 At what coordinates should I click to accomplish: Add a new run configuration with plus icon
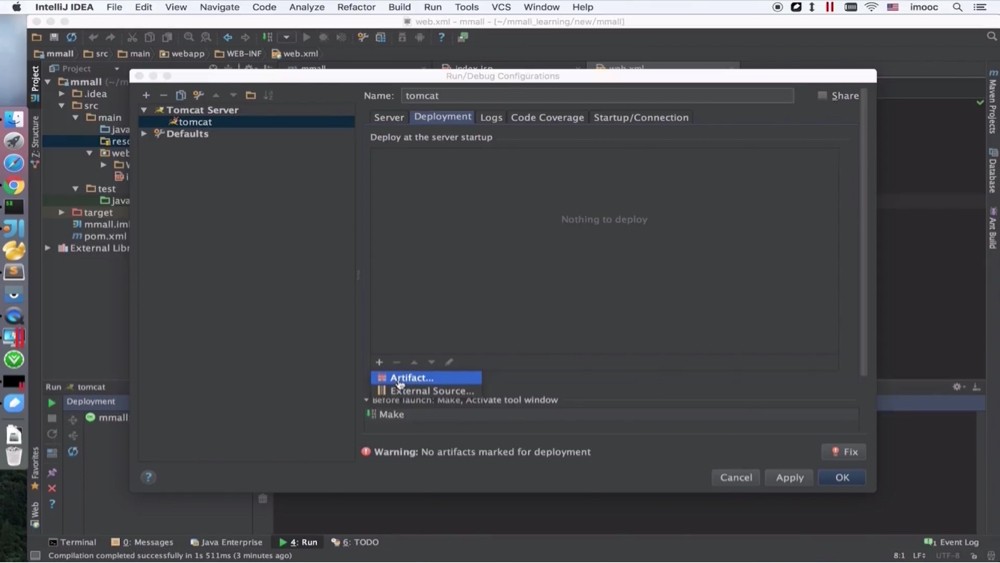146,95
